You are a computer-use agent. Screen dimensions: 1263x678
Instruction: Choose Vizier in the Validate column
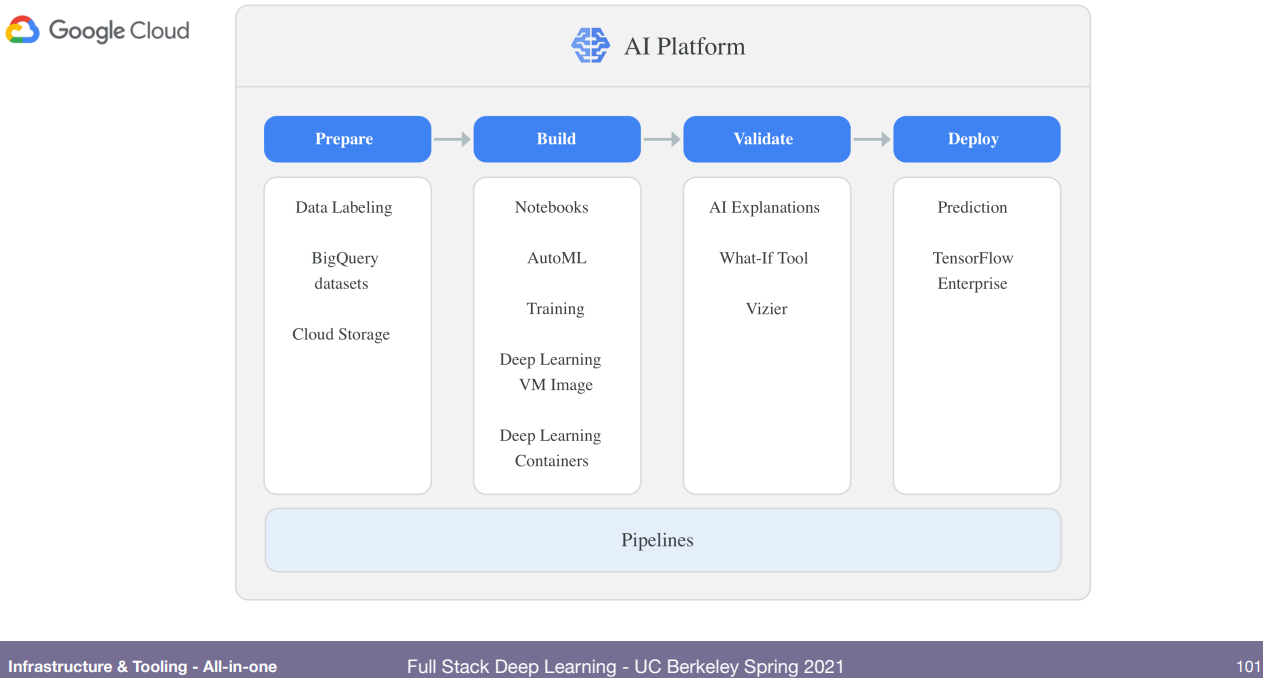click(766, 309)
